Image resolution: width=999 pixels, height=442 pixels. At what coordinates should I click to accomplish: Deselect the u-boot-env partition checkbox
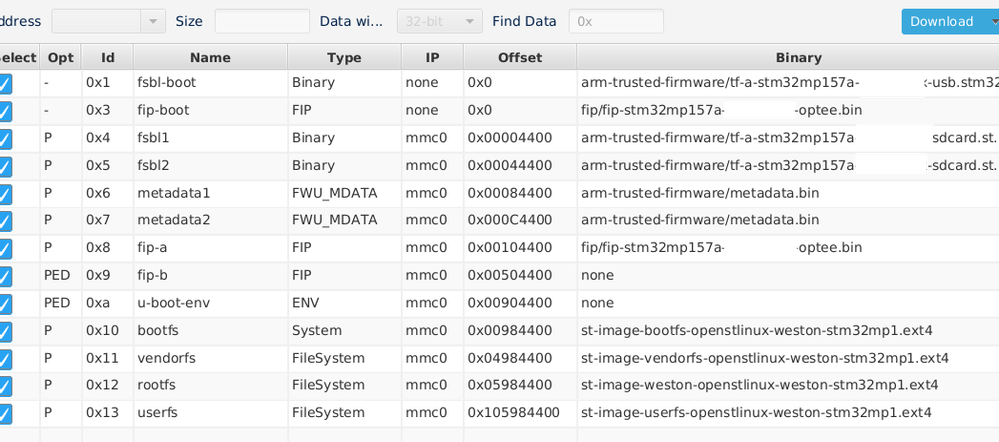click(x=5, y=303)
